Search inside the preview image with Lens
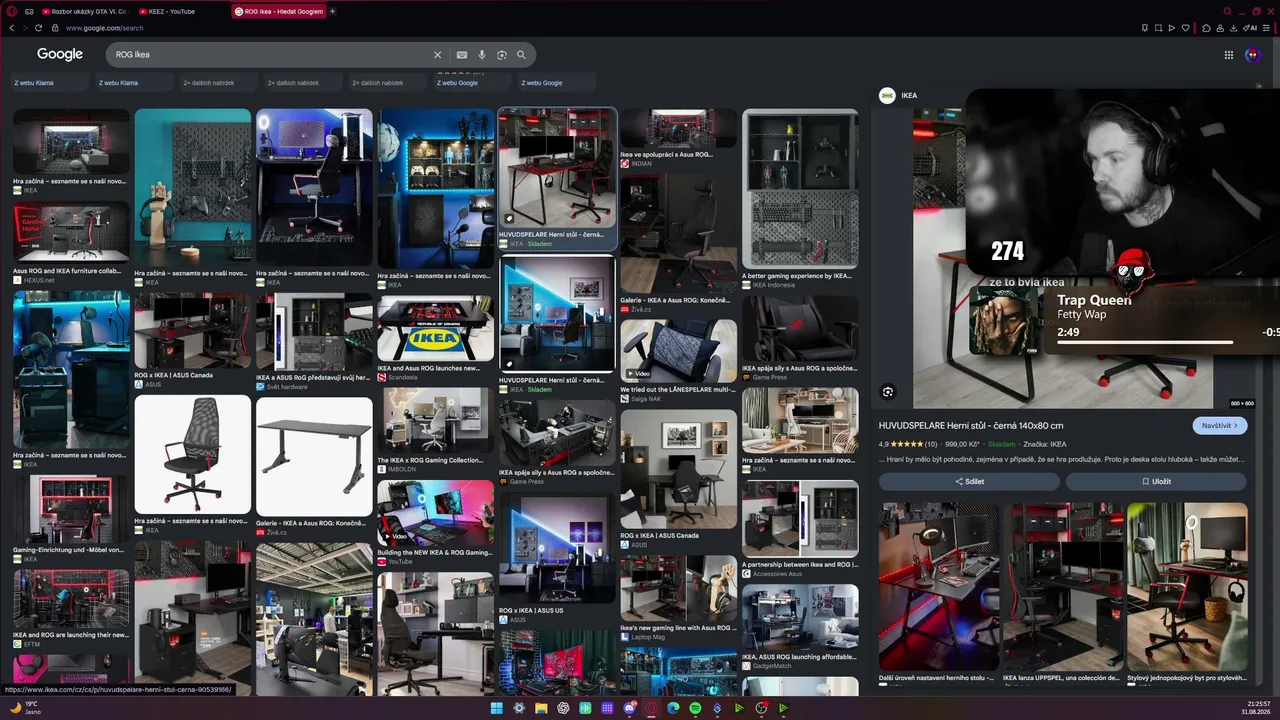Viewport: 1280px width, 720px height. click(x=887, y=392)
